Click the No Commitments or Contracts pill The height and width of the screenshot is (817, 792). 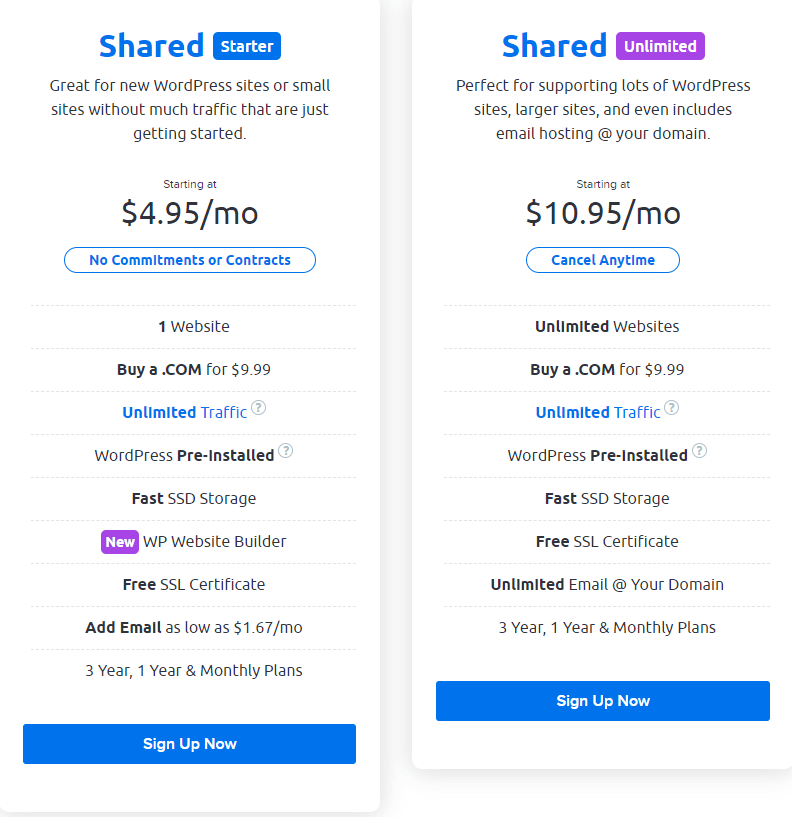pyautogui.click(x=190, y=260)
